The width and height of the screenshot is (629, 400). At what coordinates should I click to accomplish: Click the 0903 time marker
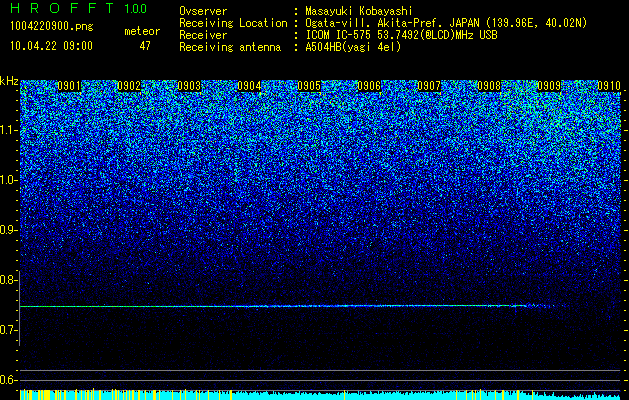coord(189,86)
